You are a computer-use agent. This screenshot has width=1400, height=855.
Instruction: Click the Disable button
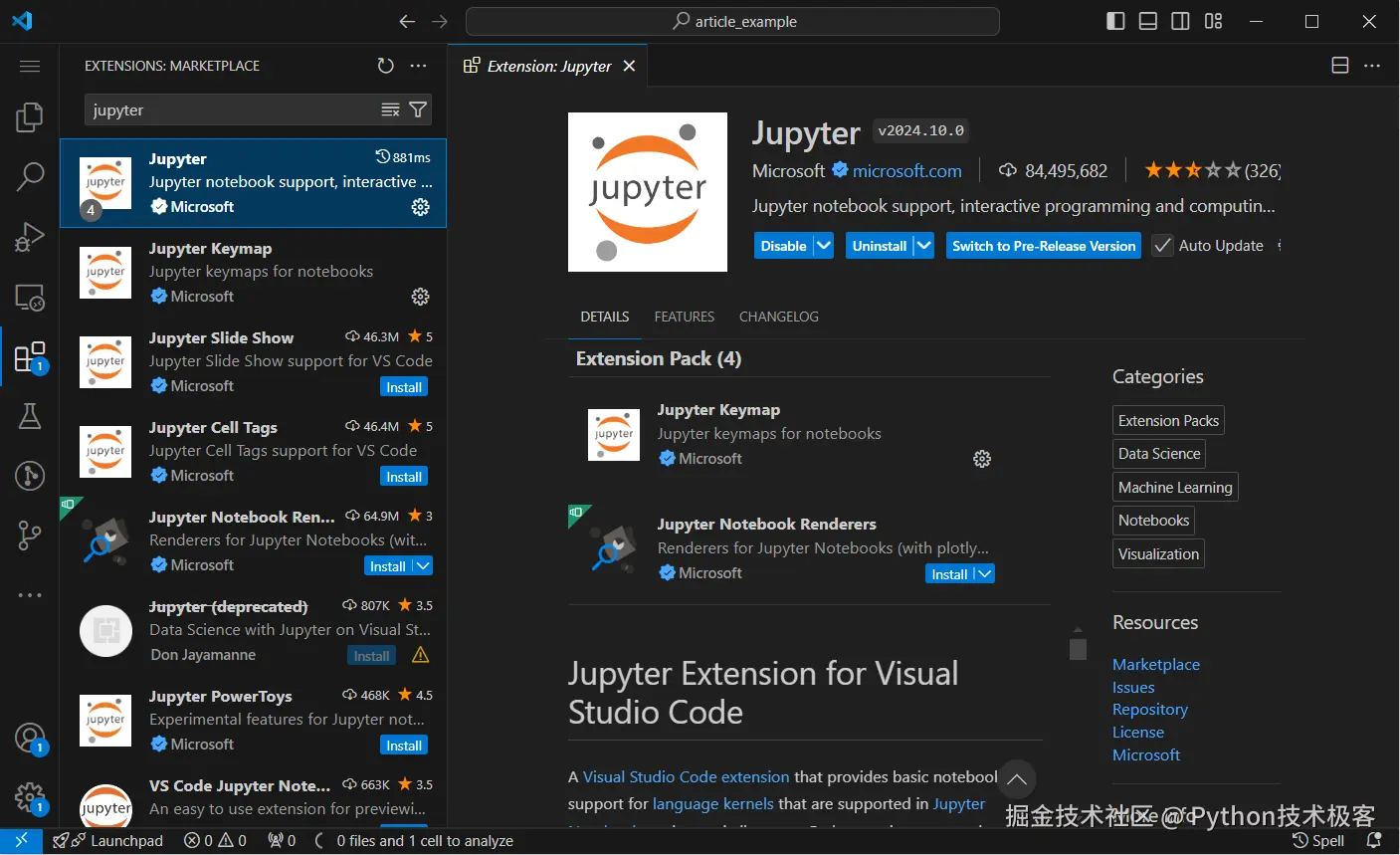783,246
